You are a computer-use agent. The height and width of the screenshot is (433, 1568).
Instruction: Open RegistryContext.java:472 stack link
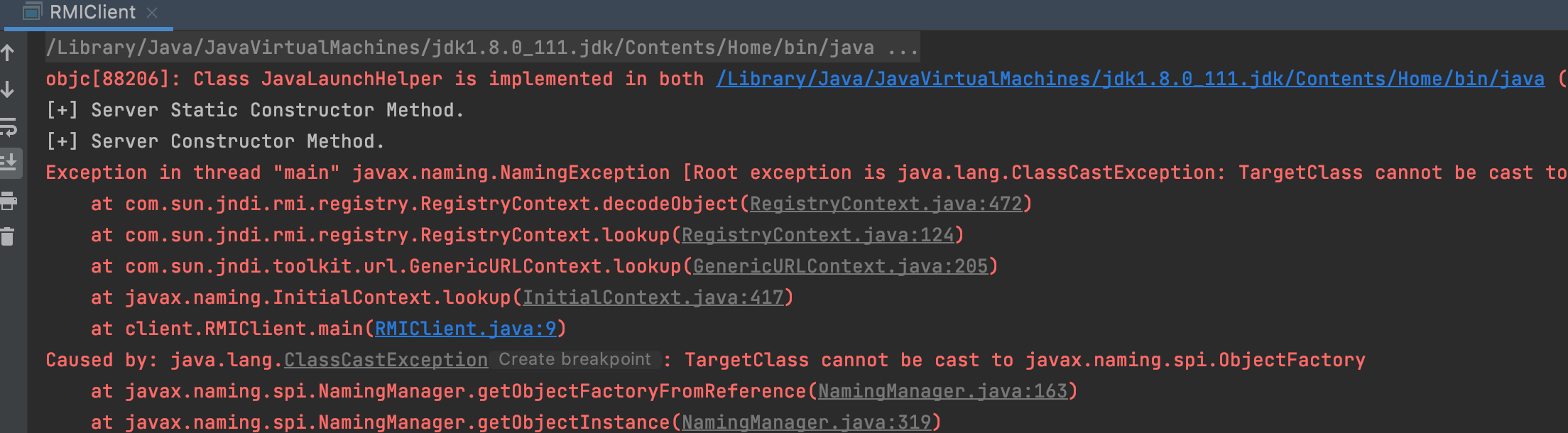(886, 204)
